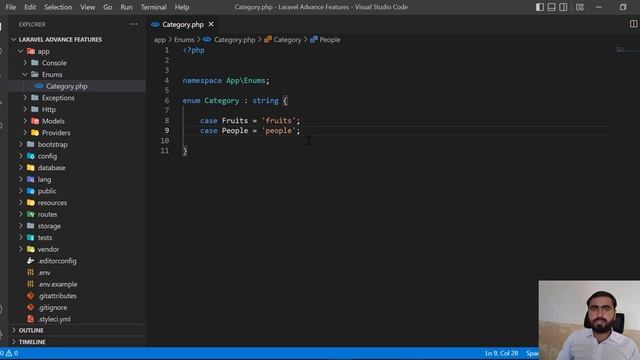Open the View menu
Image resolution: width=640 pixels, height=360 pixels.
pos(87,7)
